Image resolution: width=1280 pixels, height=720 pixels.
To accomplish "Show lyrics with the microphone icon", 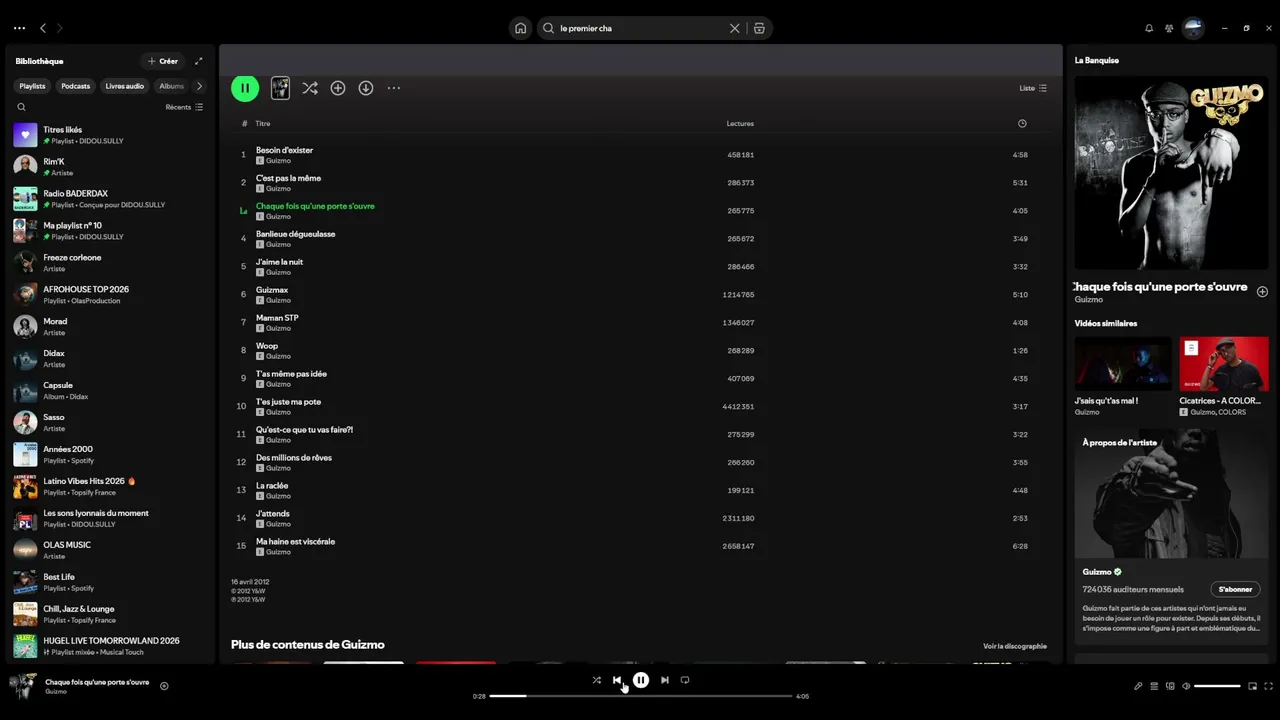I will click(x=1138, y=686).
